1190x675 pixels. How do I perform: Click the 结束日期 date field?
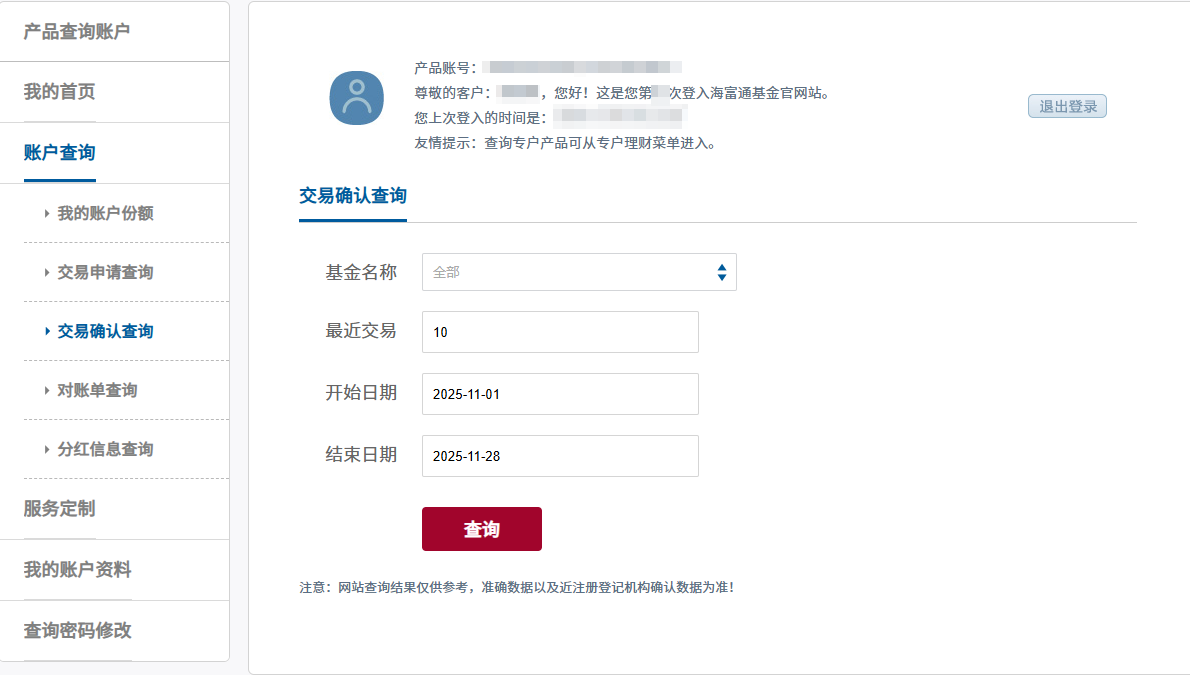[x=560, y=456]
